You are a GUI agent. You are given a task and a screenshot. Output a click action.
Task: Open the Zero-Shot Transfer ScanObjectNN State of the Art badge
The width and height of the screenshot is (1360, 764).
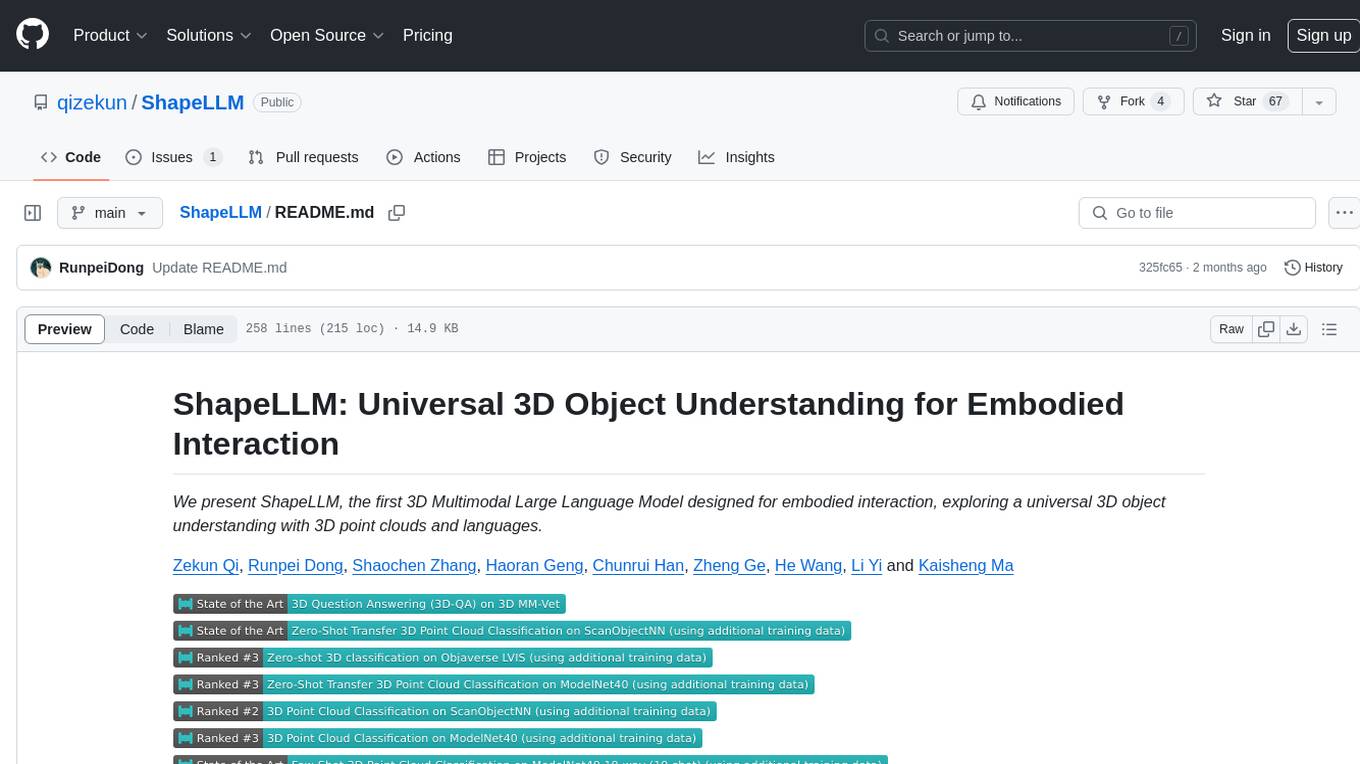512,631
